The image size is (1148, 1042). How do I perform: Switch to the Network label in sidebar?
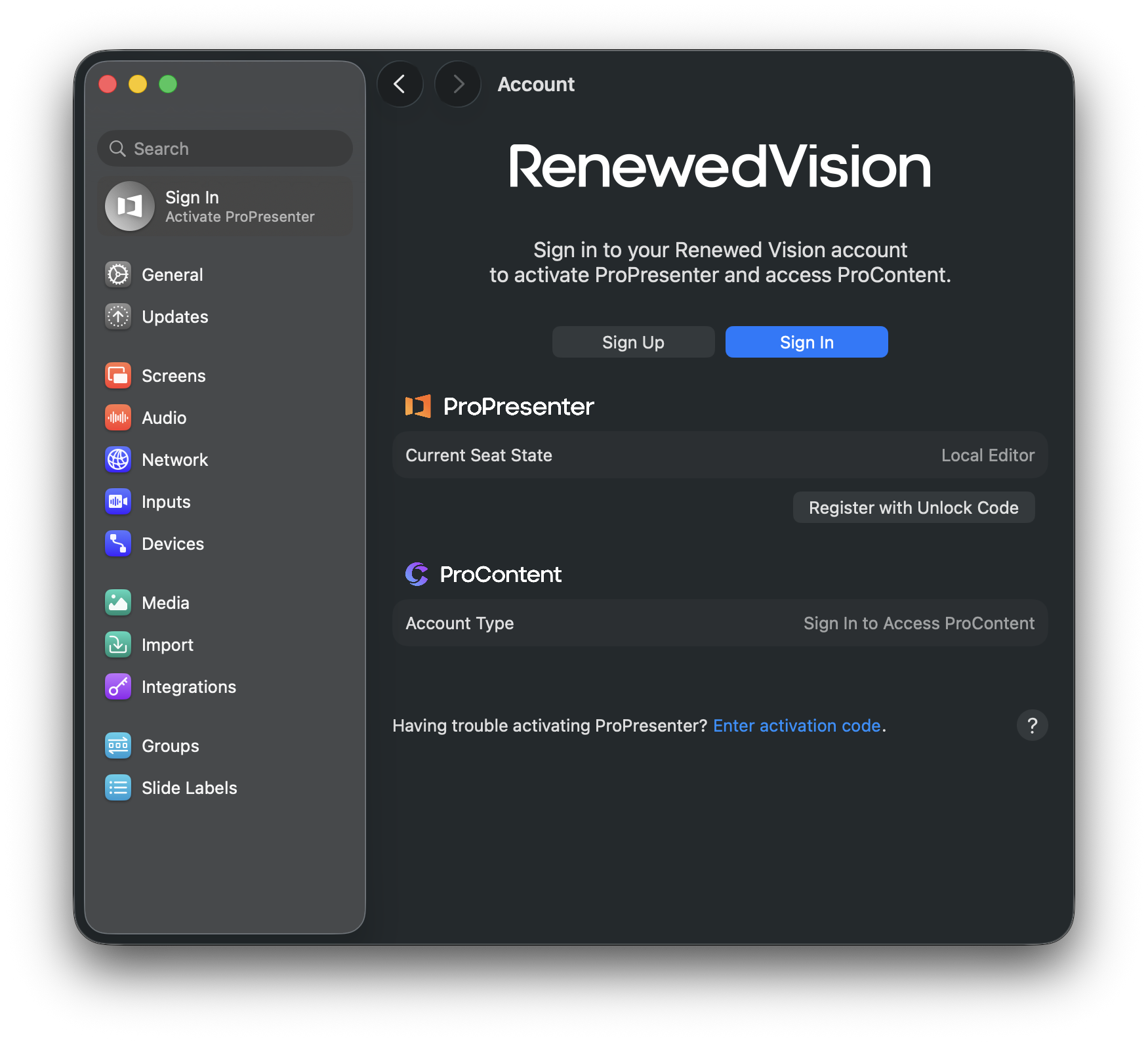(x=174, y=460)
